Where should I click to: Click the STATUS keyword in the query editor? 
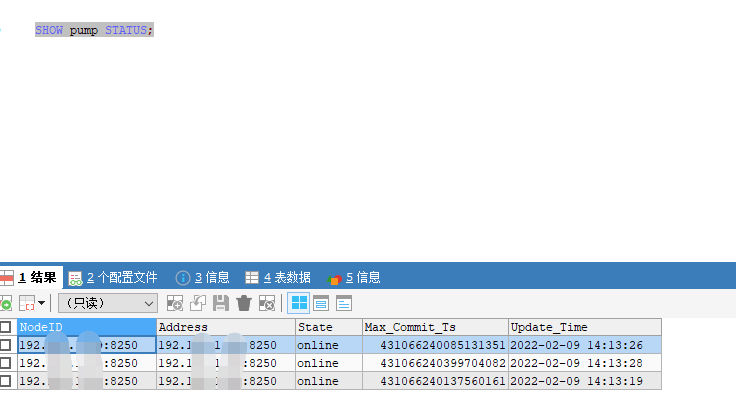tap(126, 30)
